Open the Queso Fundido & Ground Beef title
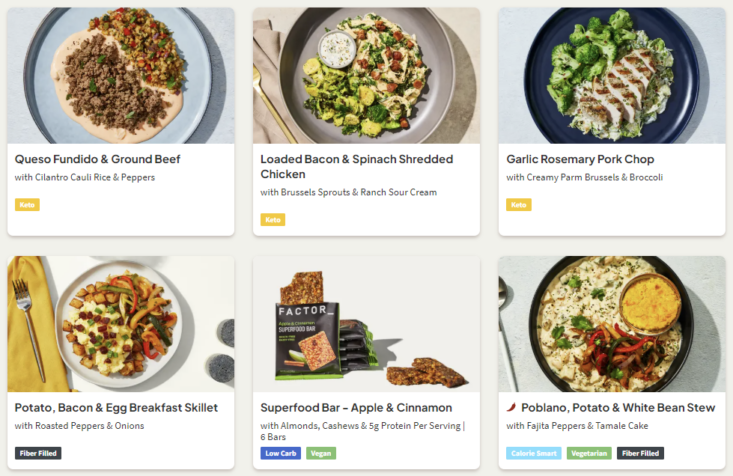The height and width of the screenshot is (476, 733). click(97, 159)
